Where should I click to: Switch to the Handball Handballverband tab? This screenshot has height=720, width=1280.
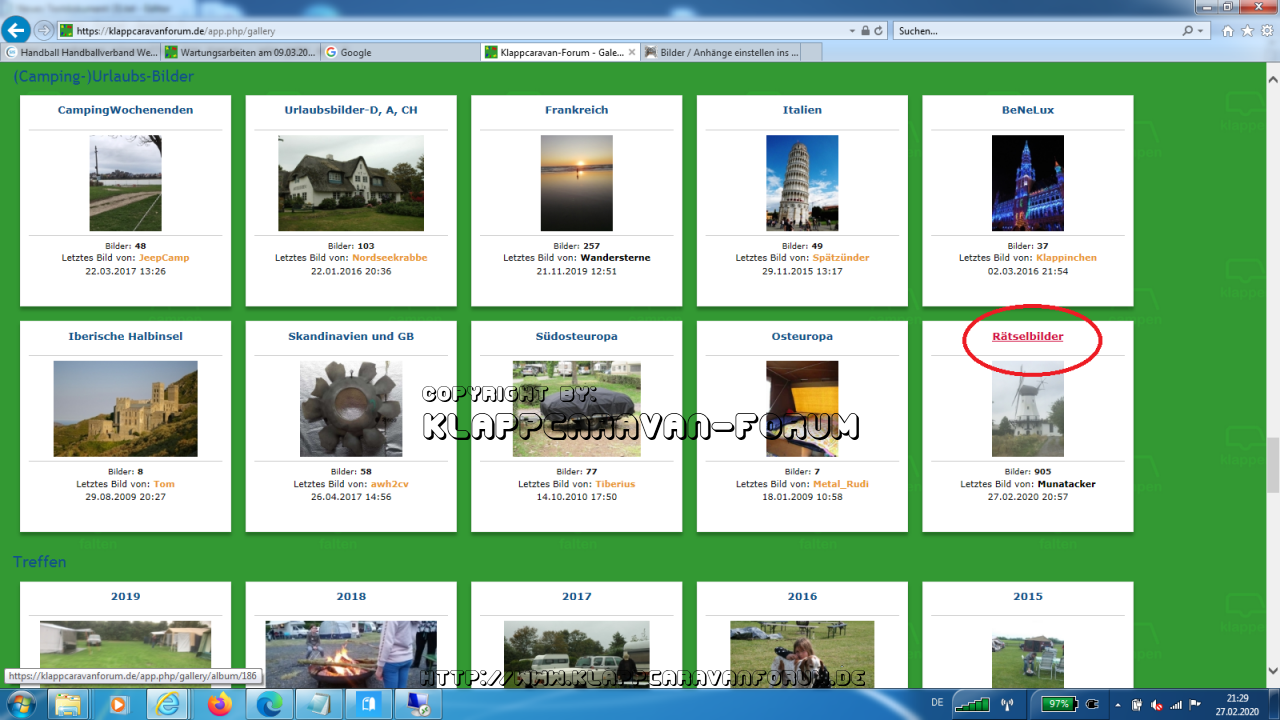pyautogui.click(x=80, y=52)
